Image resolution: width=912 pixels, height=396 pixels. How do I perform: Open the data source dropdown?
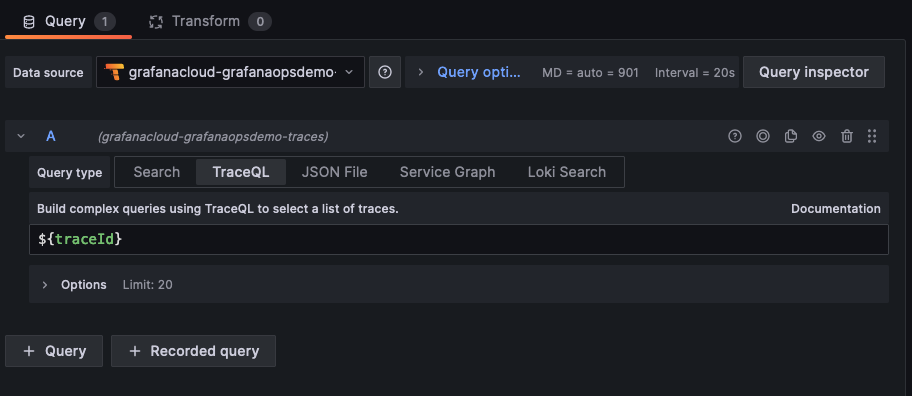(230, 72)
